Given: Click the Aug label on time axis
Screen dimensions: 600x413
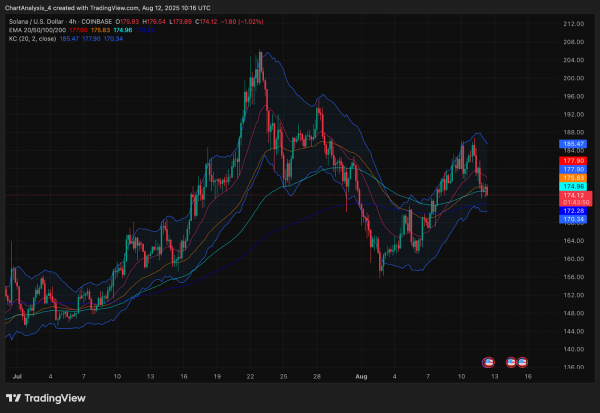Looking at the screenshot, I should pos(361,377).
